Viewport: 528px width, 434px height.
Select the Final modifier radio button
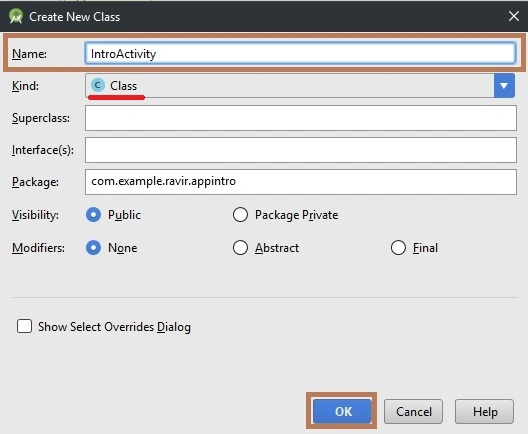(398, 248)
